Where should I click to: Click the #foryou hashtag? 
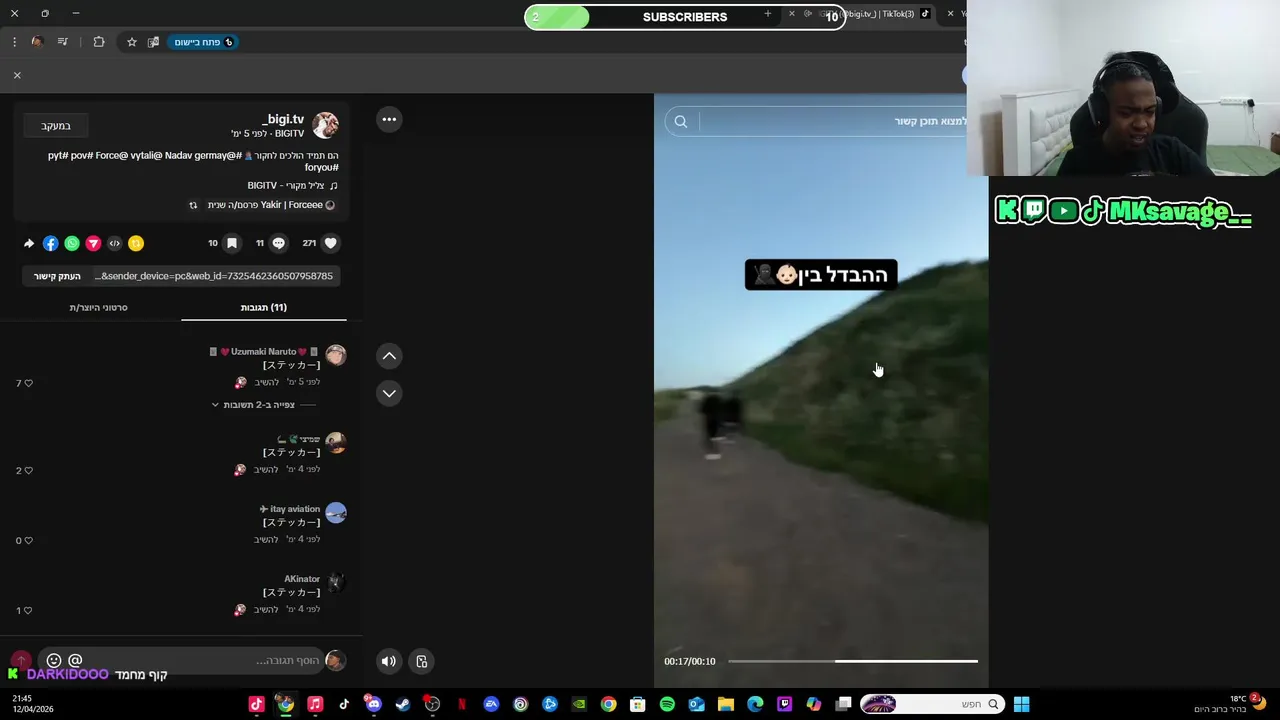point(322,168)
